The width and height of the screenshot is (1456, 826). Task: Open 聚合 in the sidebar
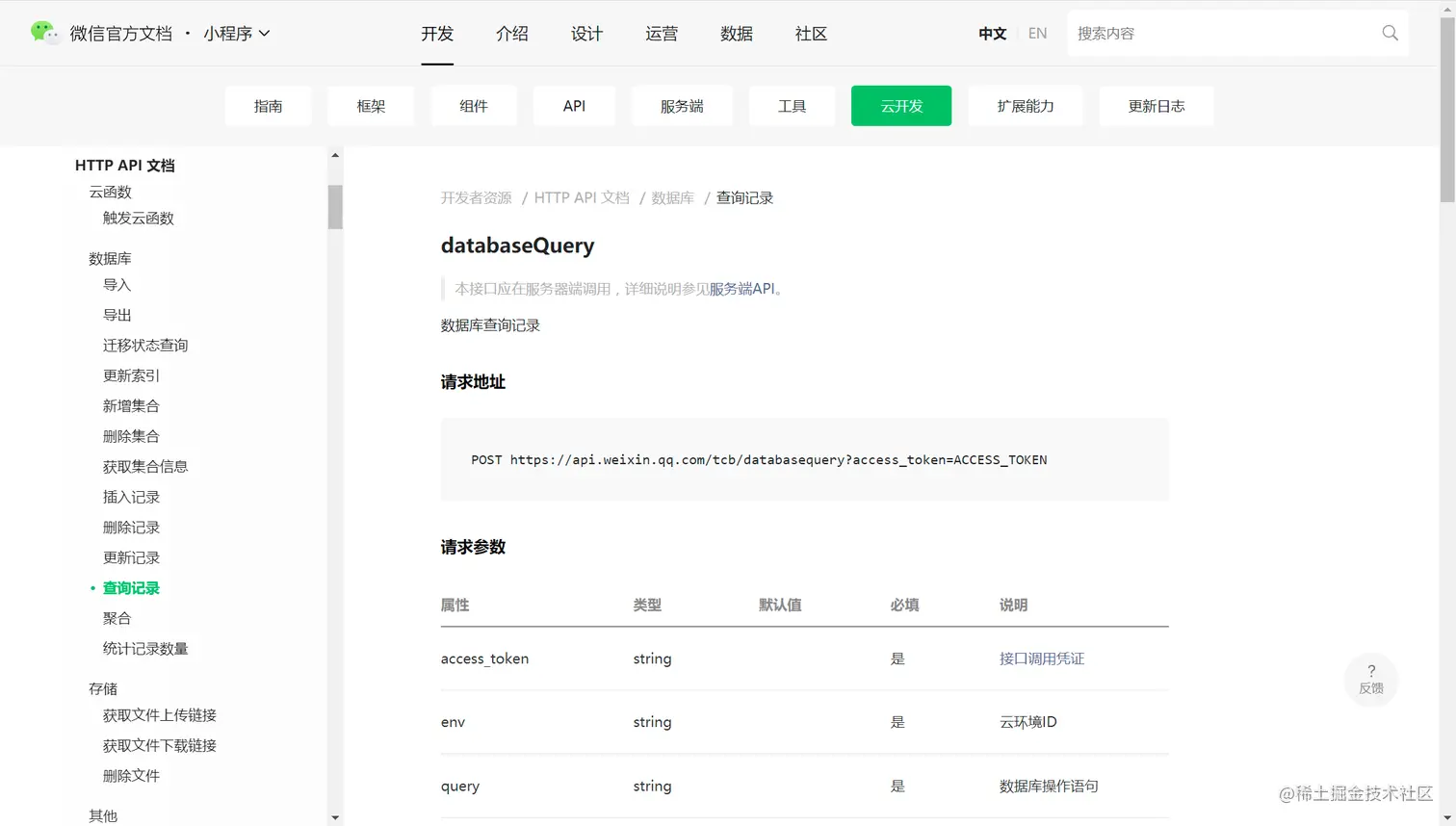[117, 618]
